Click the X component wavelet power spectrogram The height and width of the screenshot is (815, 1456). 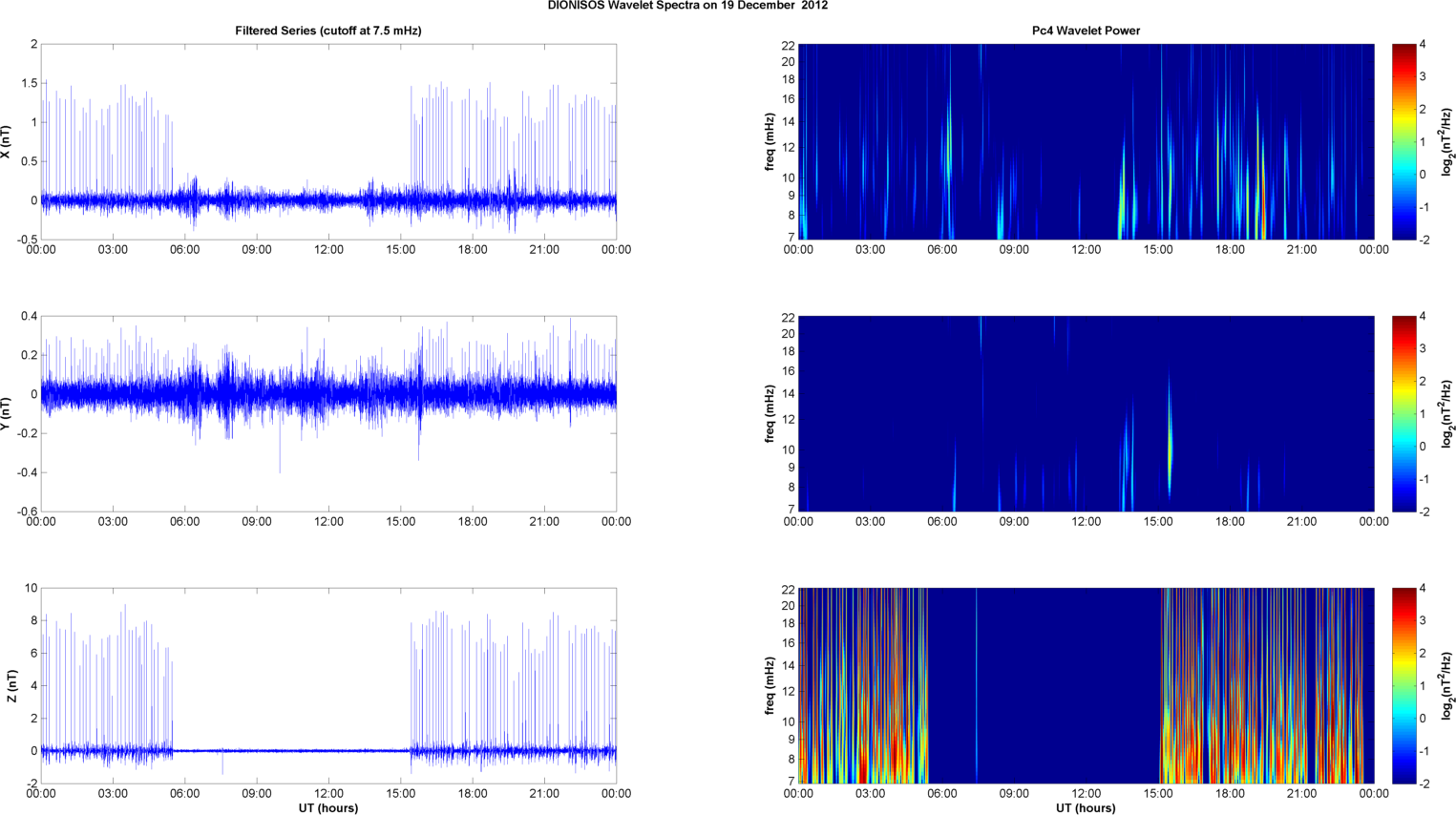tap(1086, 141)
